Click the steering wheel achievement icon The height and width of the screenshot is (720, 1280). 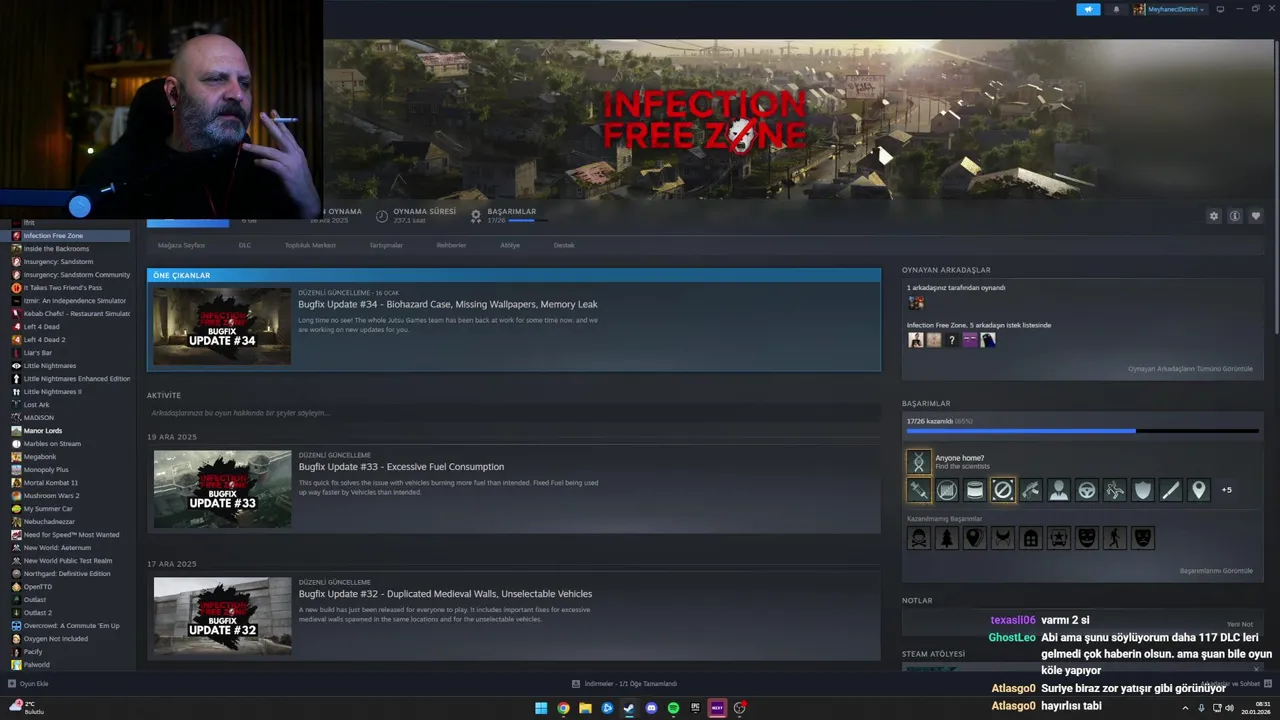[x=1087, y=490]
